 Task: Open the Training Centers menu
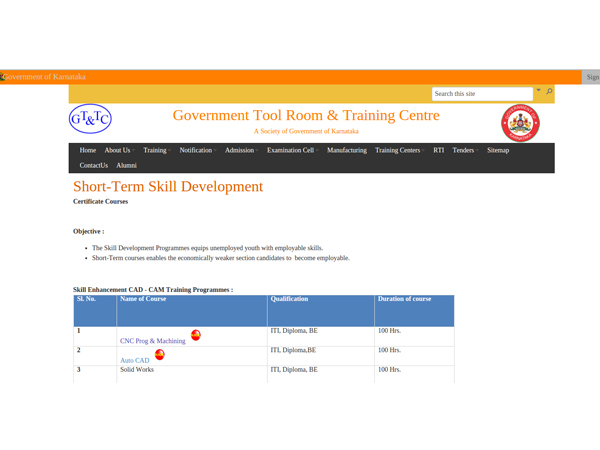(x=399, y=150)
